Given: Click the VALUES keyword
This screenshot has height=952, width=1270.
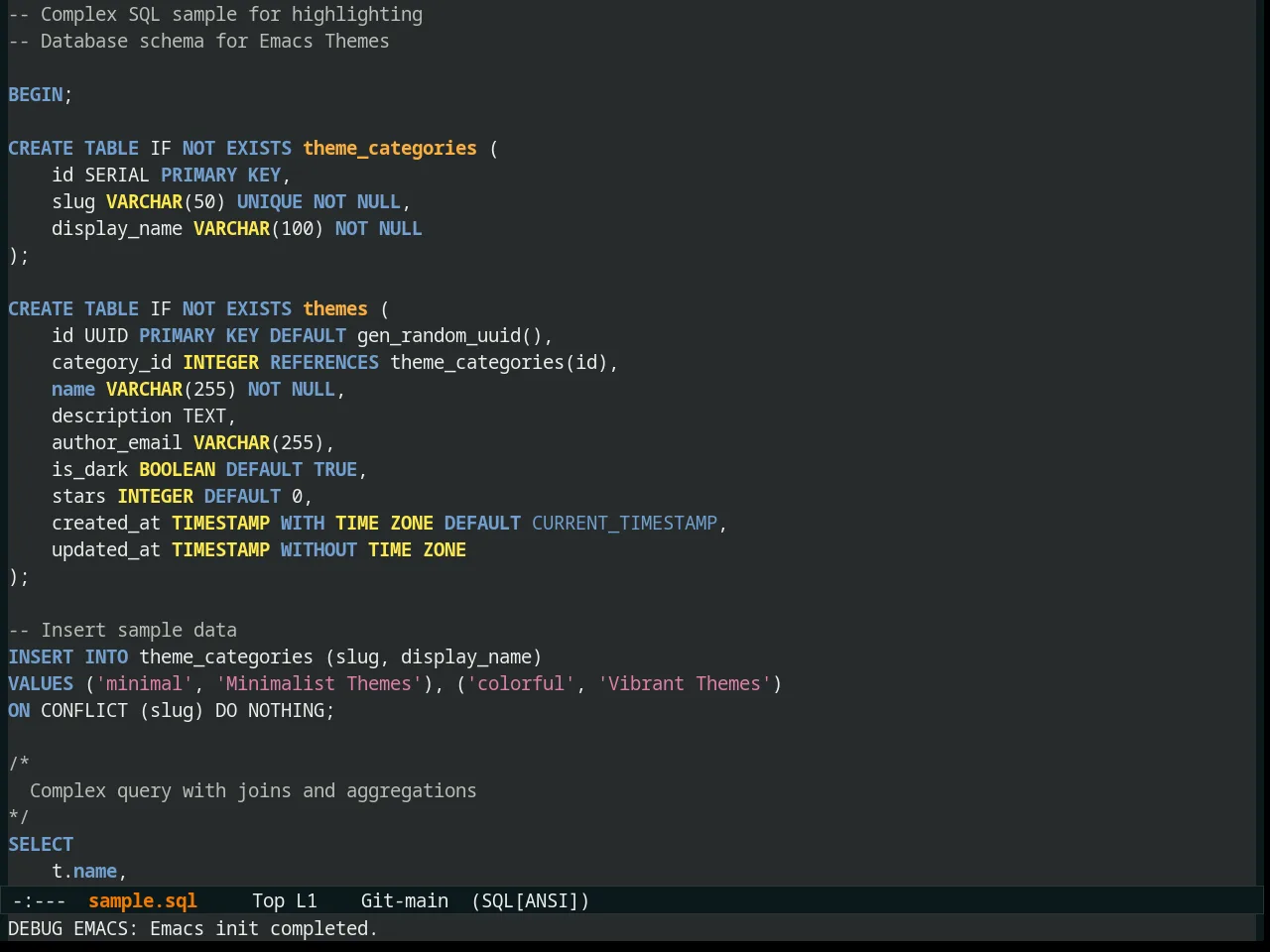Looking at the screenshot, I should [x=41, y=683].
